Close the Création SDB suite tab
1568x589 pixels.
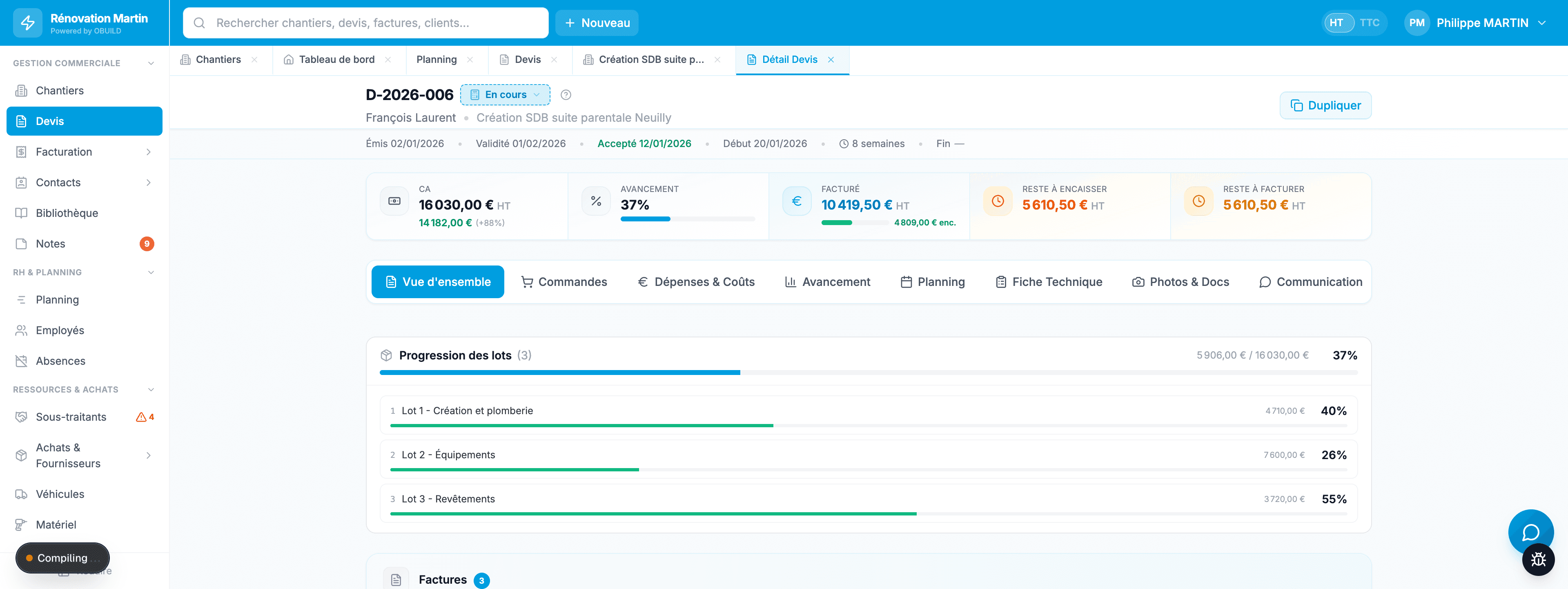[718, 60]
